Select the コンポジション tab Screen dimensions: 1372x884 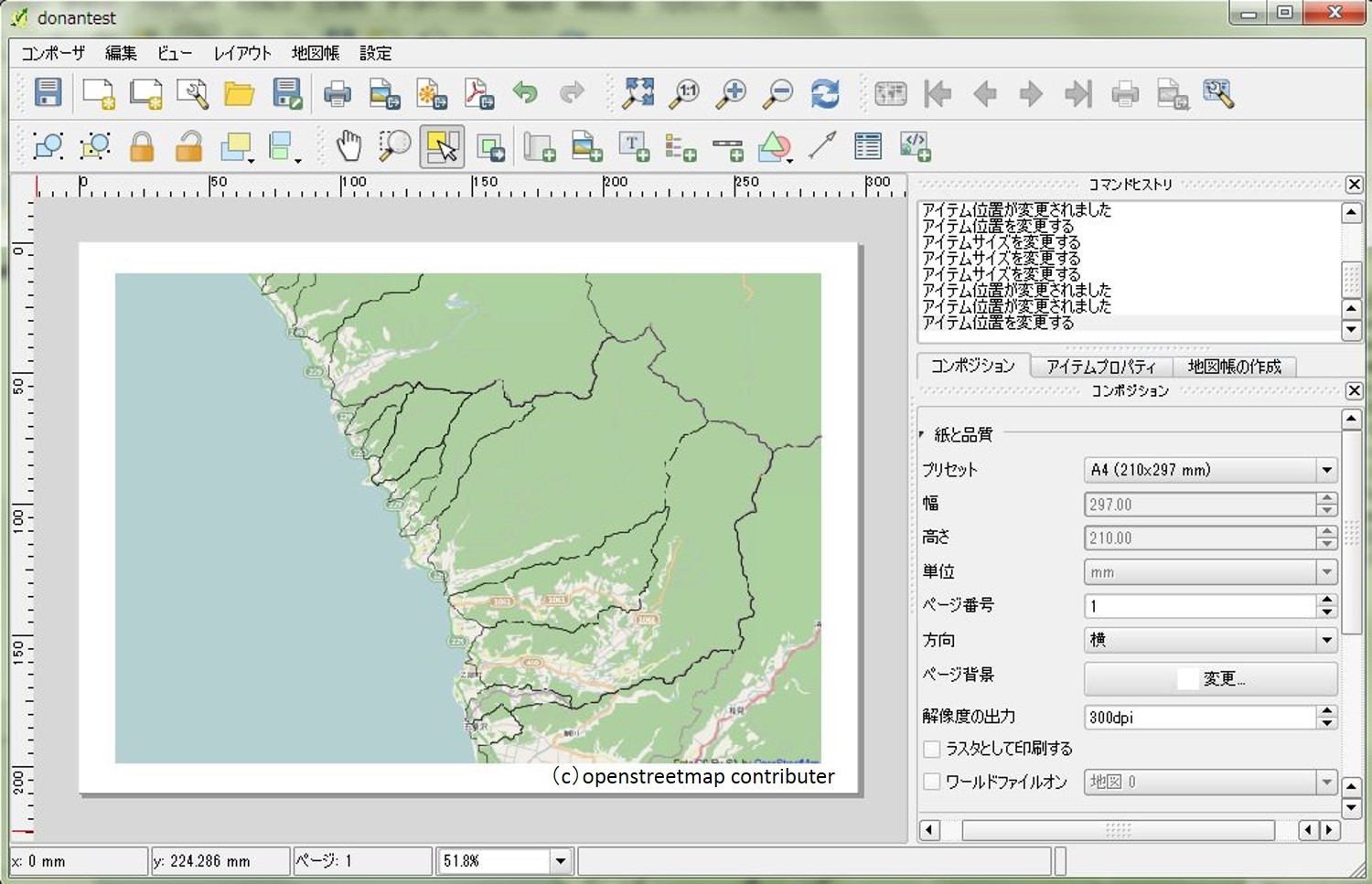pyautogui.click(x=973, y=366)
